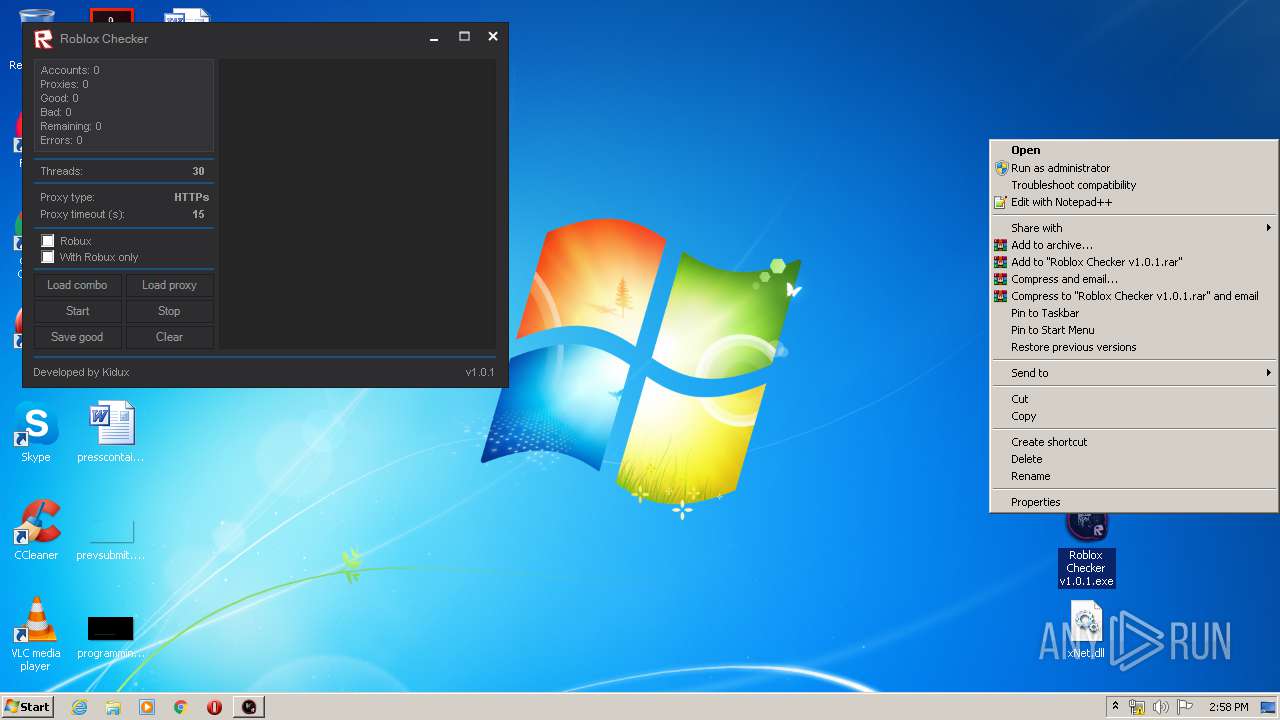The height and width of the screenshot is (720, 1280).
Task: Click the Roblox logo in the title bar
Action: [43, 39]
